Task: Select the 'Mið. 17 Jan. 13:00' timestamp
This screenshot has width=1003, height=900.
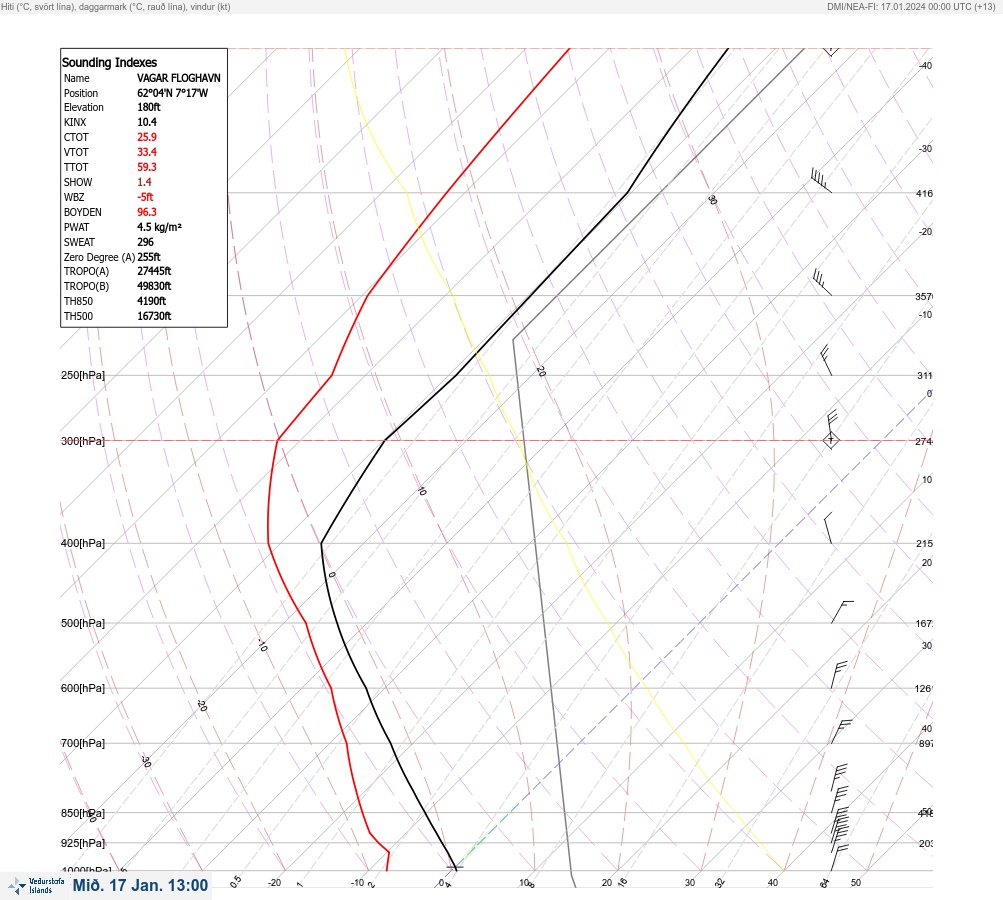Action: [140, 885]
